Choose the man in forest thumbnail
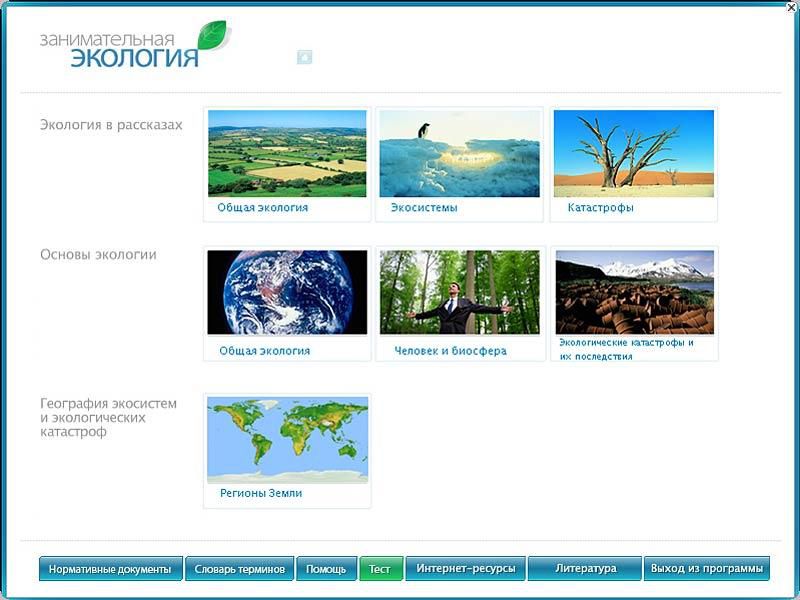Viewport: 800px width, 600px height. click(x=459, y=292)
